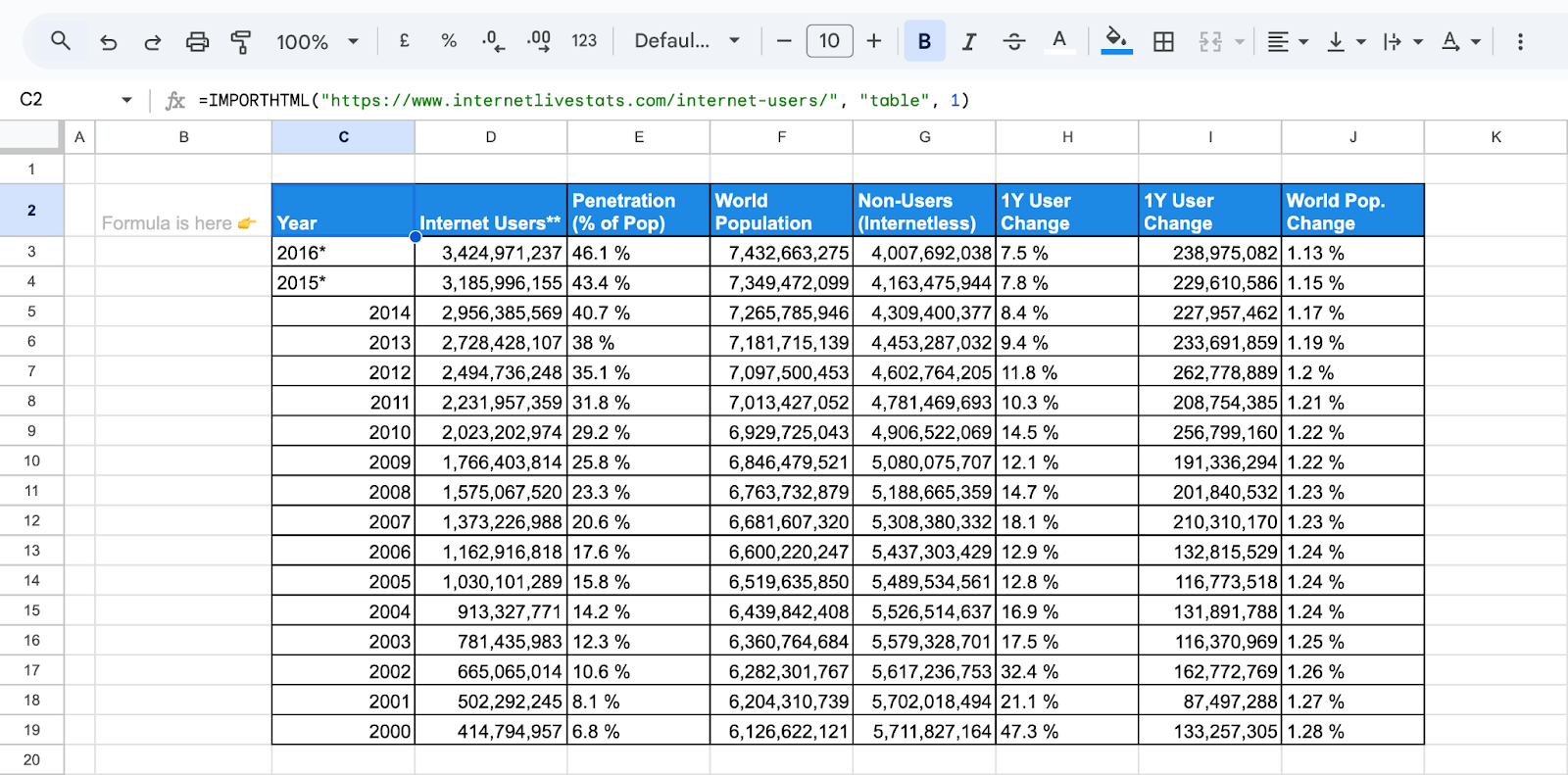Screen dimensions: 1568x775
Task: Select the World Population header cell
Action: (x=782, y=211)
